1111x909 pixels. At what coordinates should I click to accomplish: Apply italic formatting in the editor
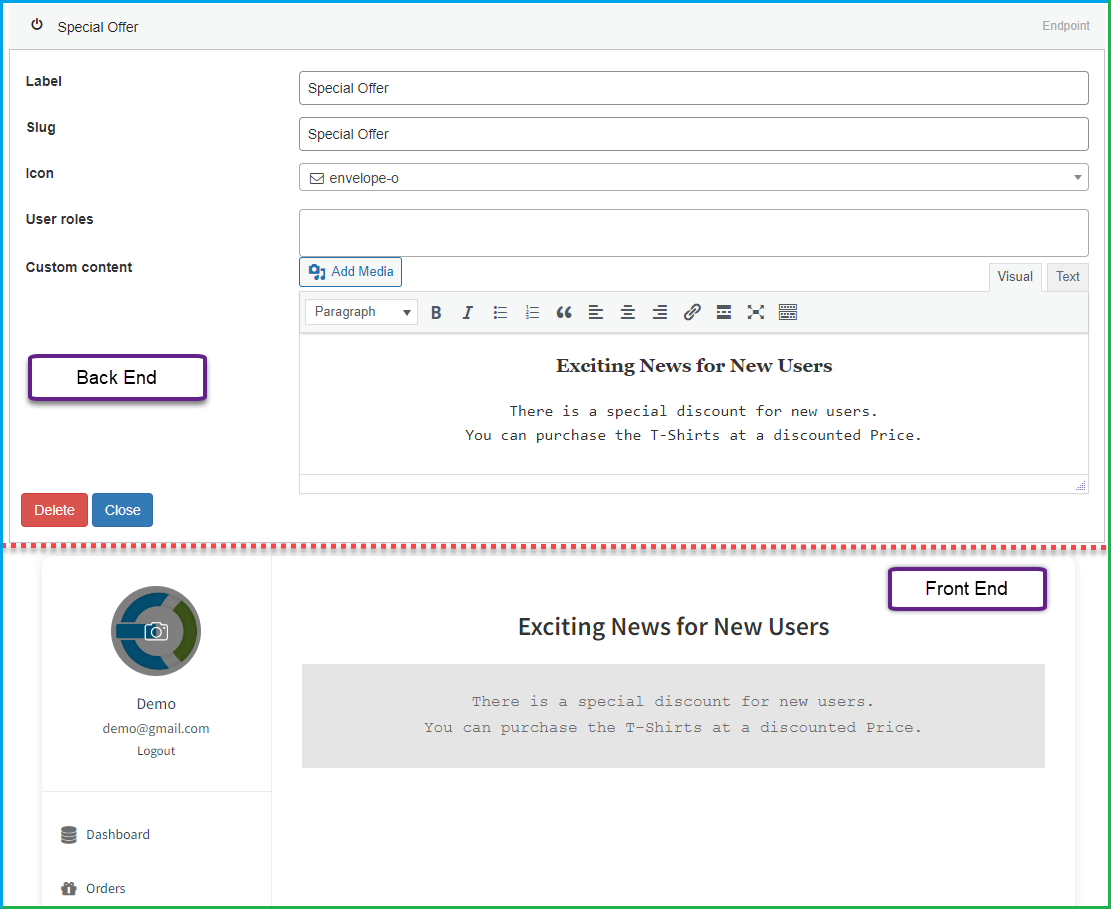point(468,312)
